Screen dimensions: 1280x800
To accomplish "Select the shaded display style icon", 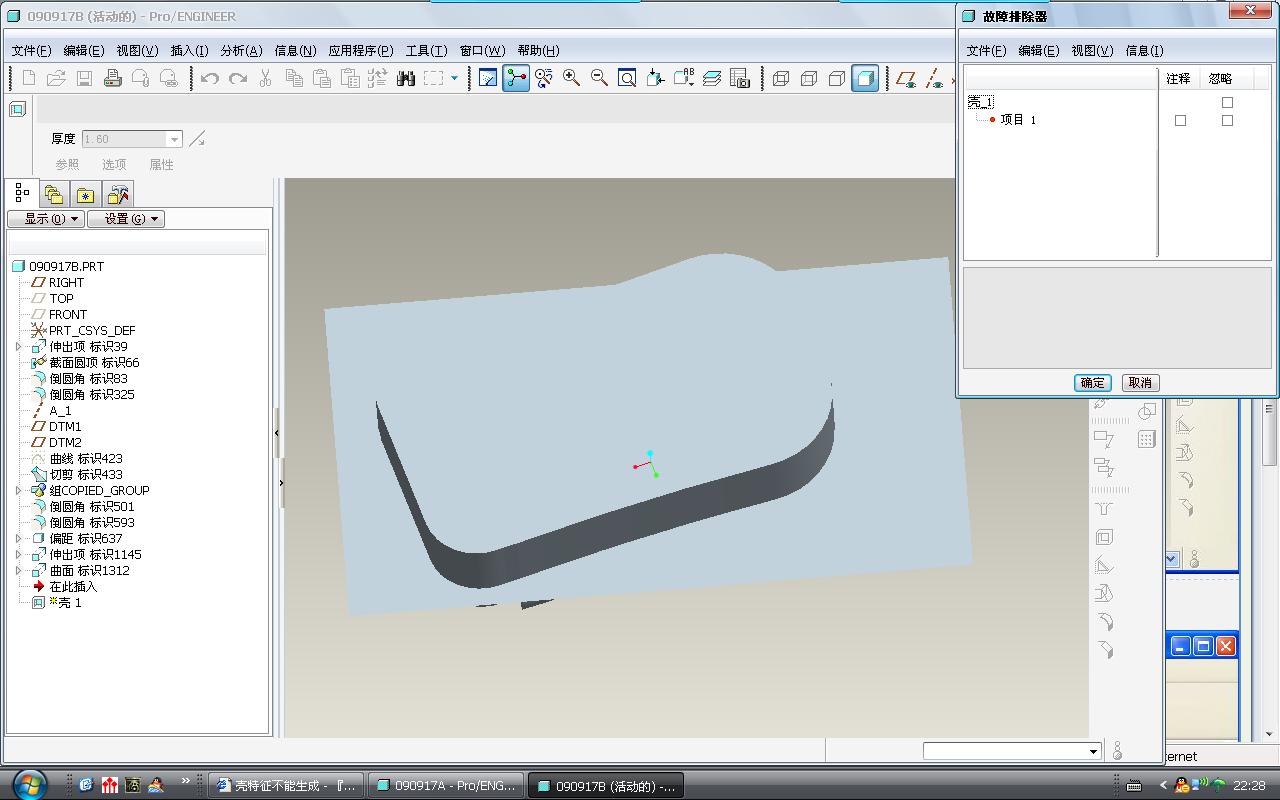I will (x=865, y=78).
